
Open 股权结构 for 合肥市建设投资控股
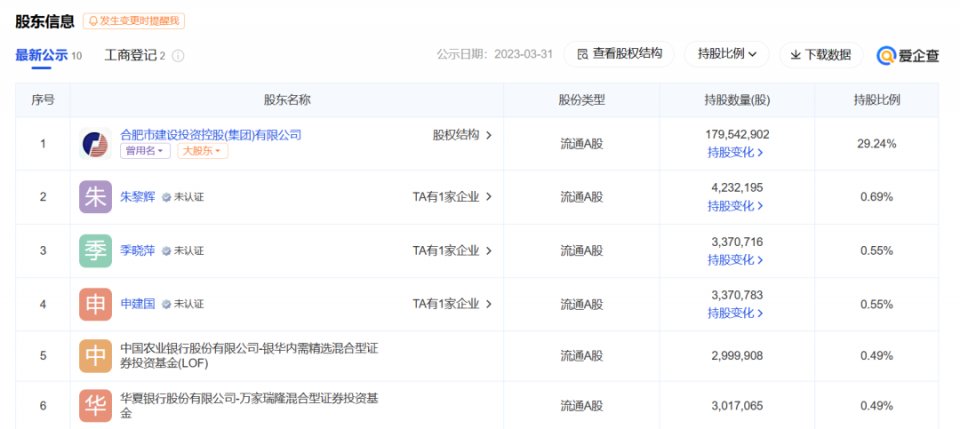tap(461, 135)
